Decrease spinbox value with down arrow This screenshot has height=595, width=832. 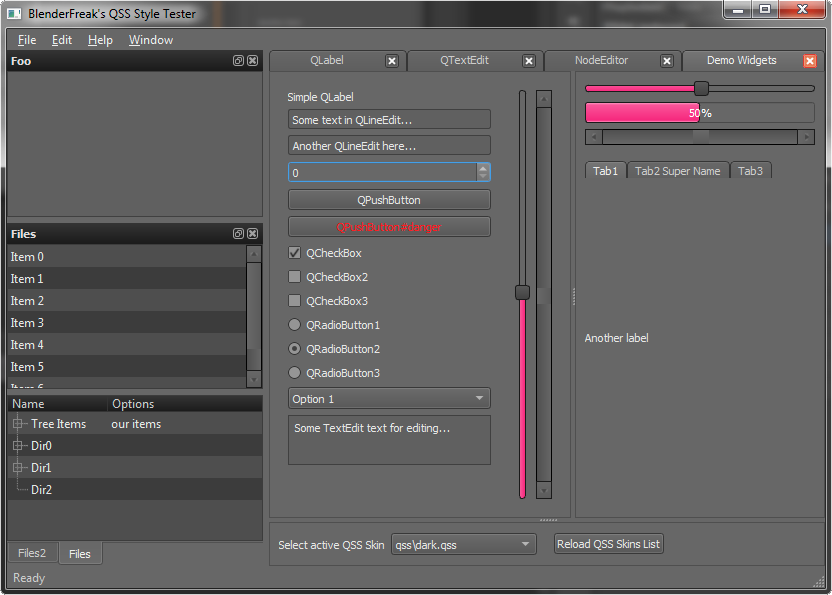(483, 176)
